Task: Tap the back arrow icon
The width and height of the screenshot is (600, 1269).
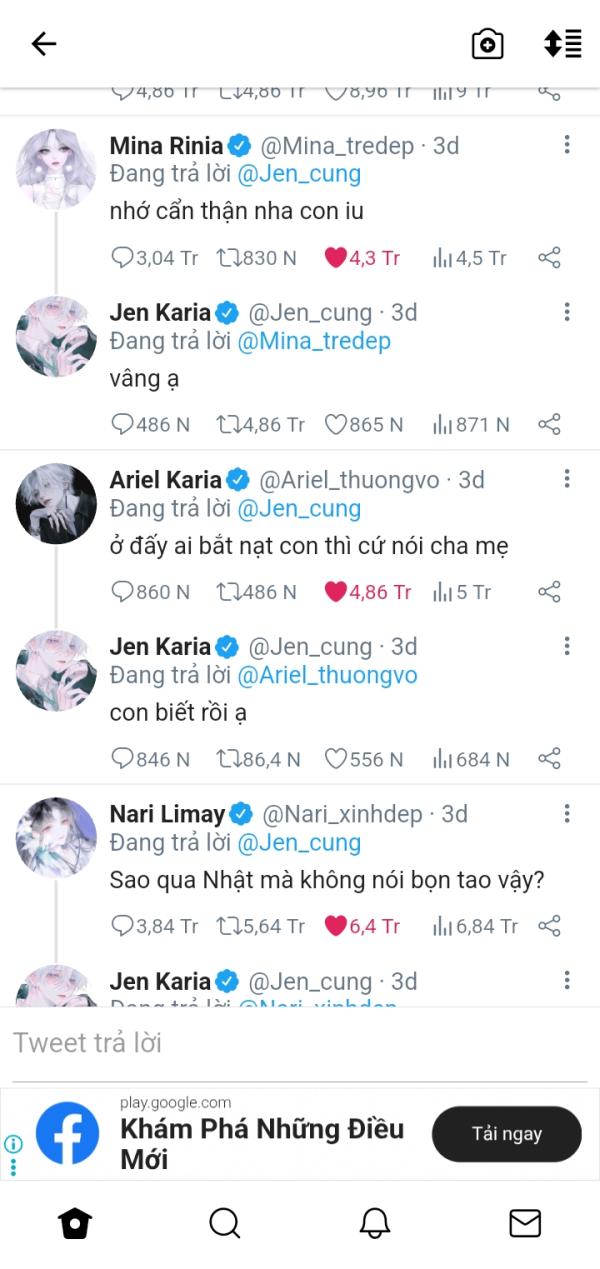Action: pos(44,44)
